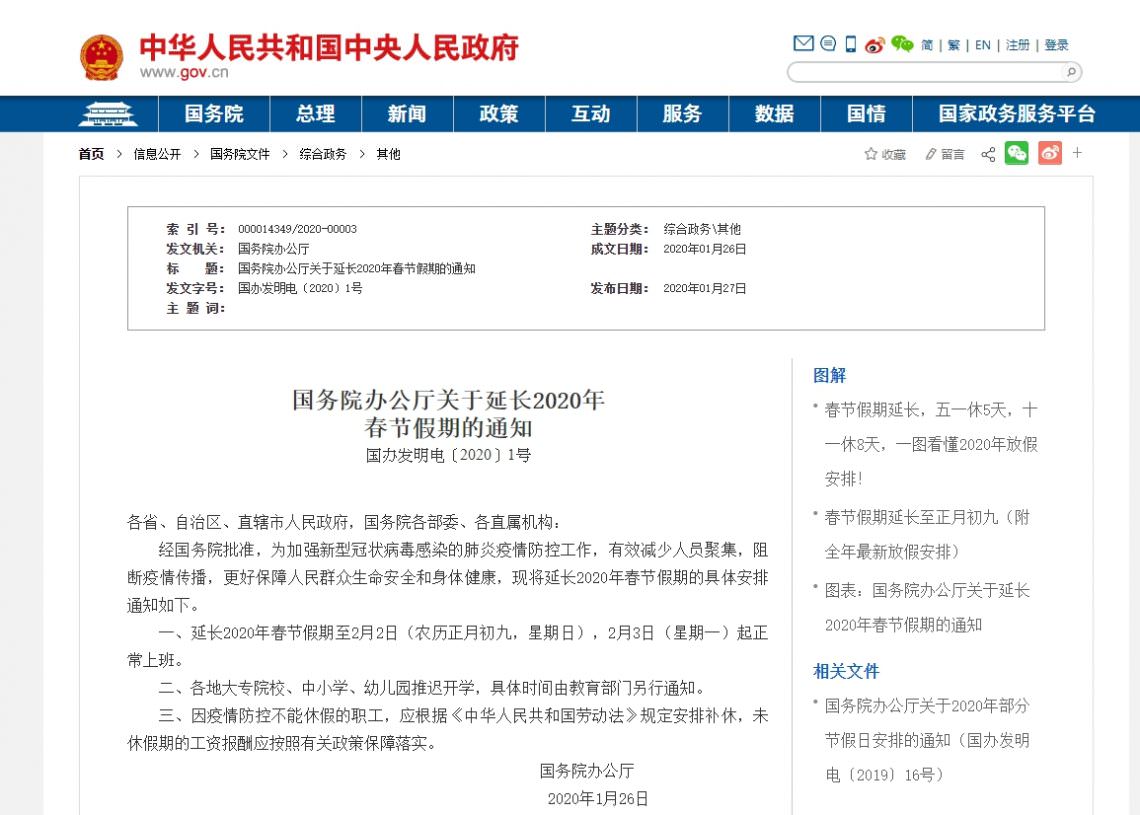Click the palace building icon in navigation bar
The image size is (1140, 815).
[x=108, y=114]
